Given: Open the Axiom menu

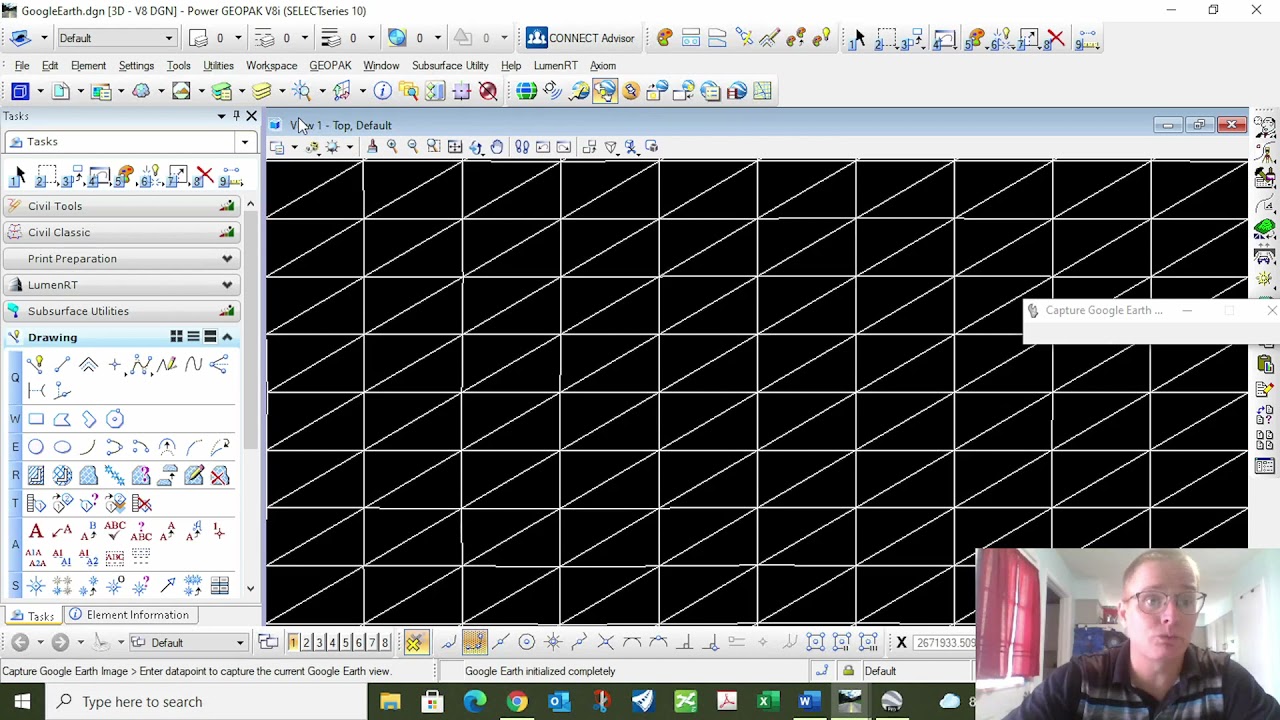Looking at the screenshot, I should 602,66.
